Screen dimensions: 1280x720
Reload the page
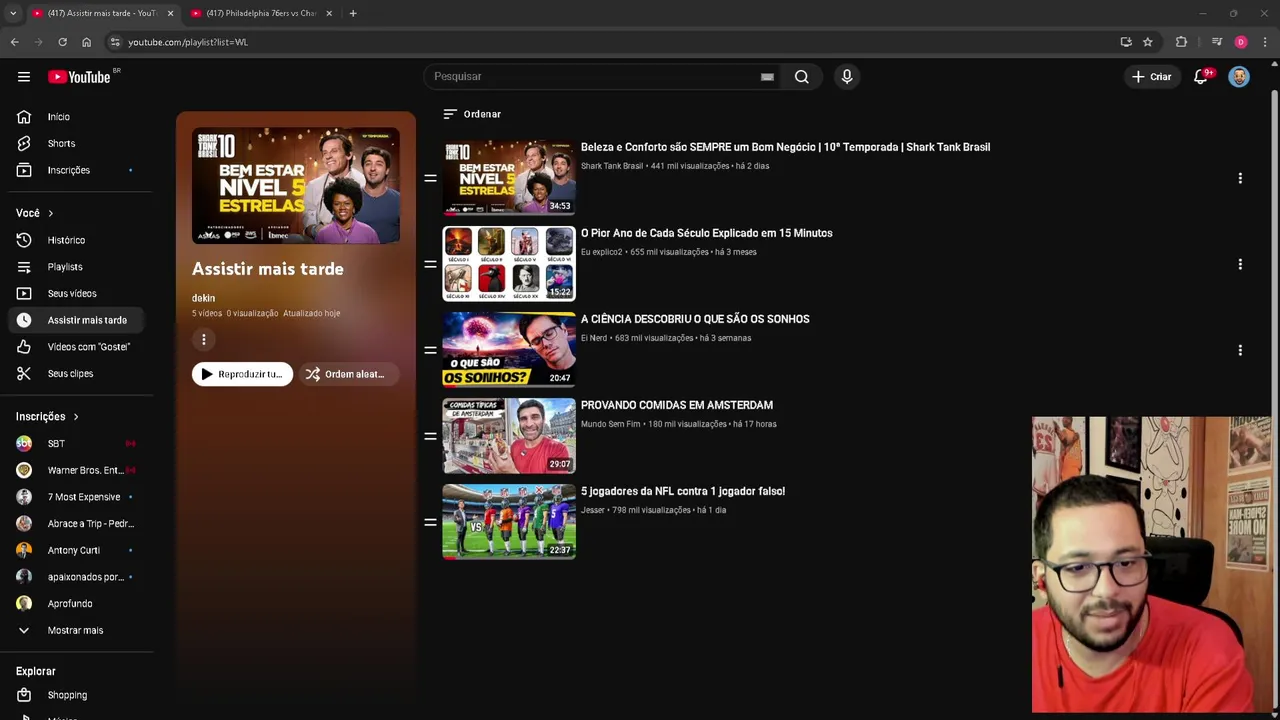pyautogui.click(x=62, y=42)
